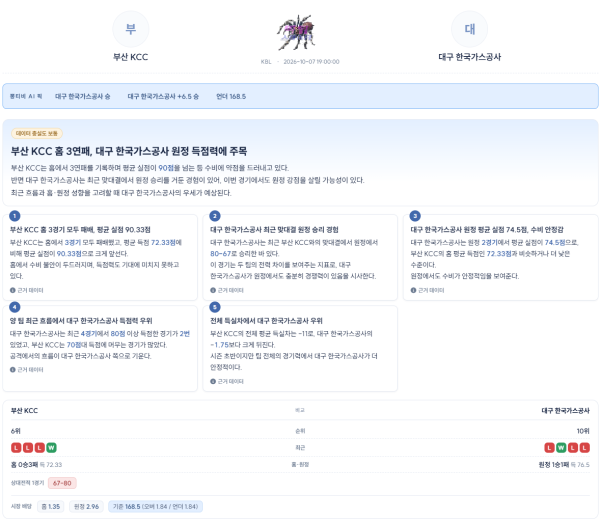This screenshot has width=600, height=521.
Task: Select the '언더 168.5' AI pick
Action: (x=231, y=96)
